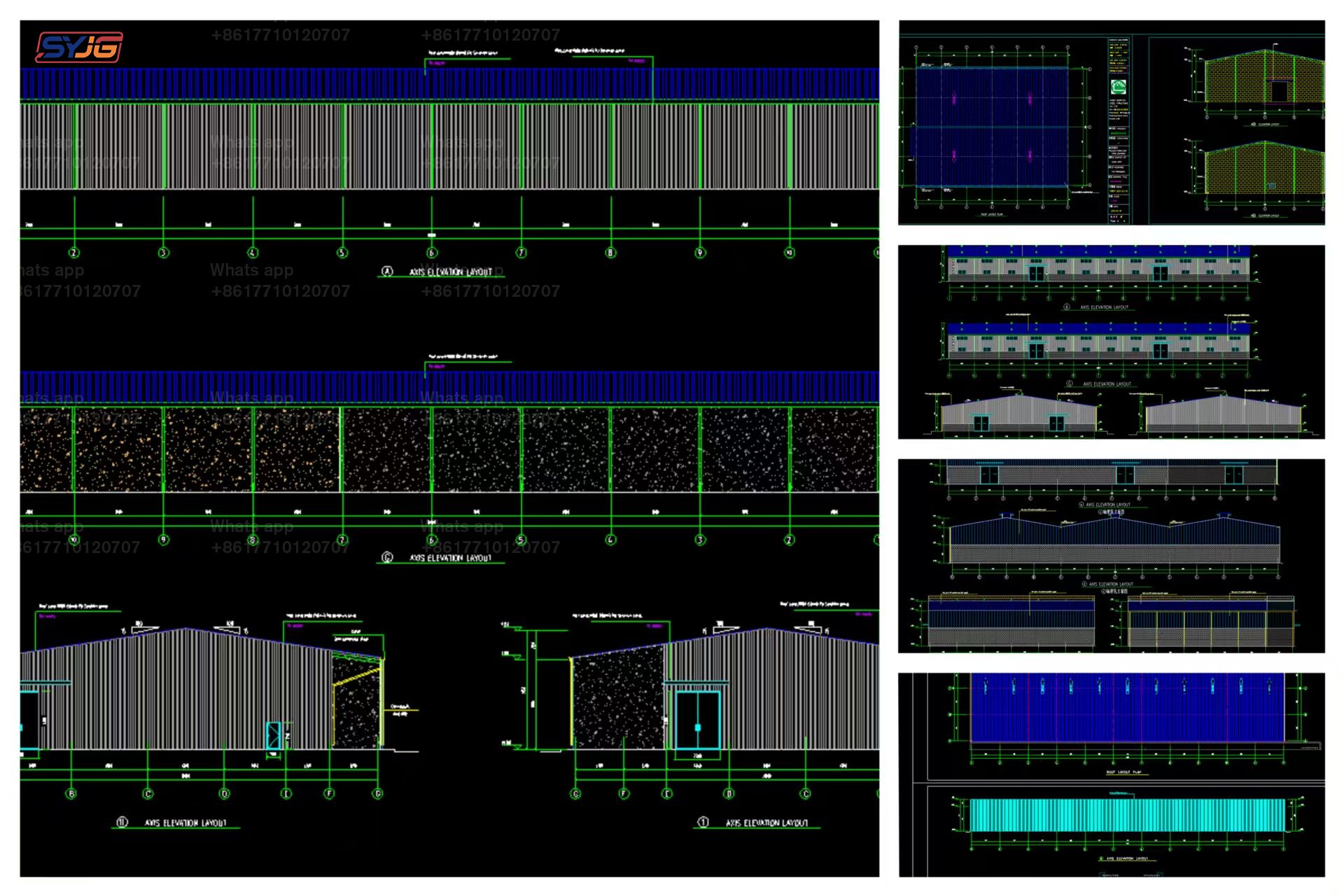Open the thumbnail with the multi-ridge roof elevation
This screenshot has height=896, width=1344.
[x=1112, y=556]
